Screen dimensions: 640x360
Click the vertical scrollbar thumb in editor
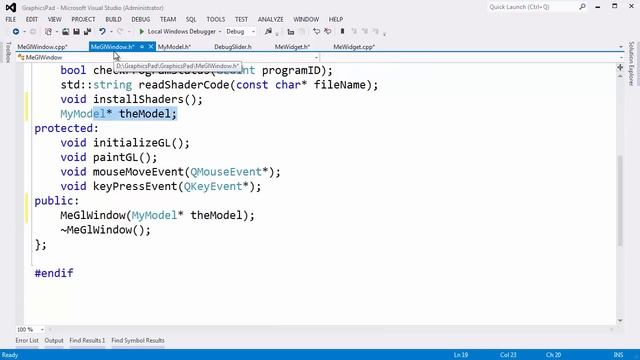pos(620,200)
